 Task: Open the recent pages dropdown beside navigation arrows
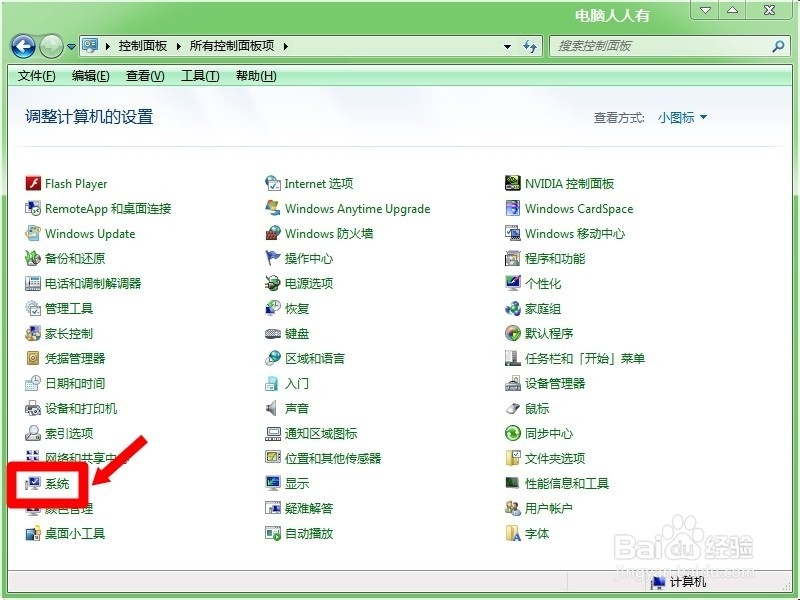[70, 46]
